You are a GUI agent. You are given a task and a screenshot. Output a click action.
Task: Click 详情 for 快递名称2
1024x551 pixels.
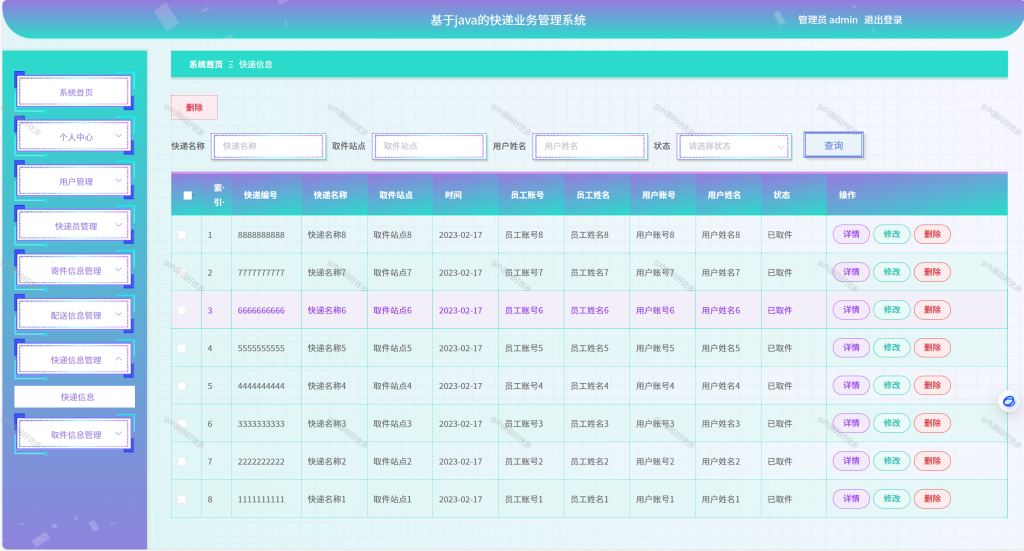tap(851, 462)
